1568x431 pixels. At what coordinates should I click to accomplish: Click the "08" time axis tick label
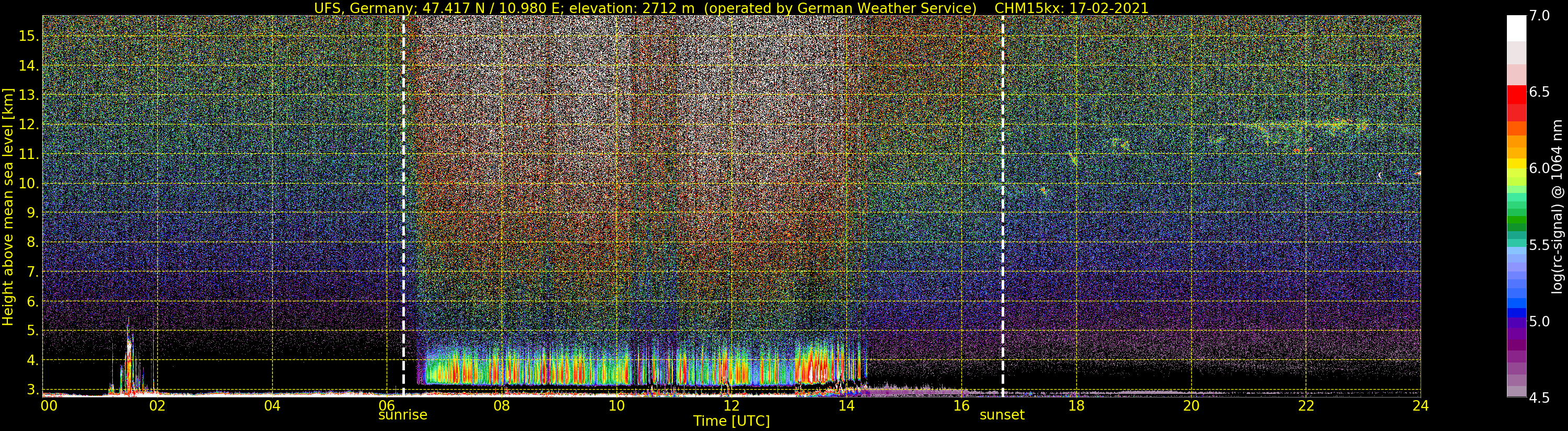pyautogui.click(x=502, y=405)
